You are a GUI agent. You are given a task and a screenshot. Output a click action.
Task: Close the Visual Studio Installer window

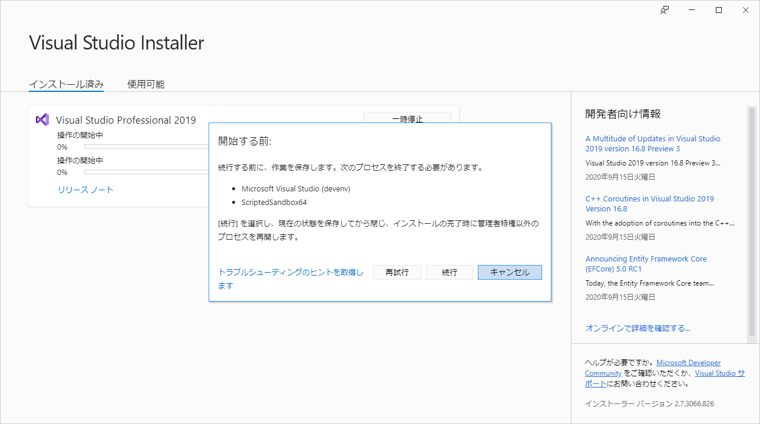point(746,10)
